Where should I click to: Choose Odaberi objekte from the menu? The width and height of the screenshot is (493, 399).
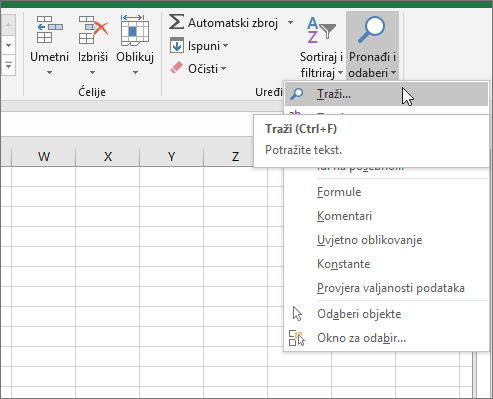point(386,314)
